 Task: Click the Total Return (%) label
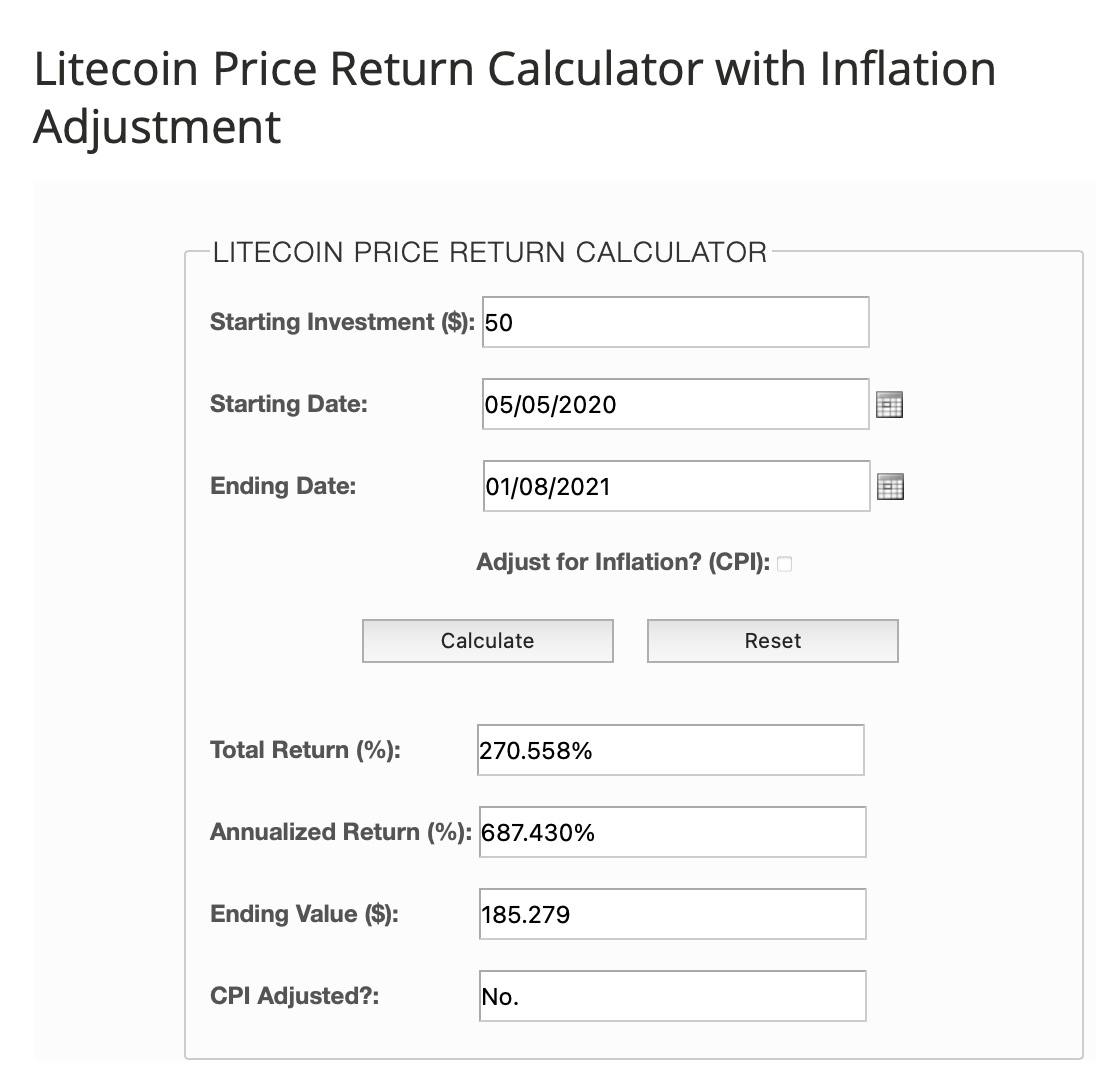pos(305,750)
